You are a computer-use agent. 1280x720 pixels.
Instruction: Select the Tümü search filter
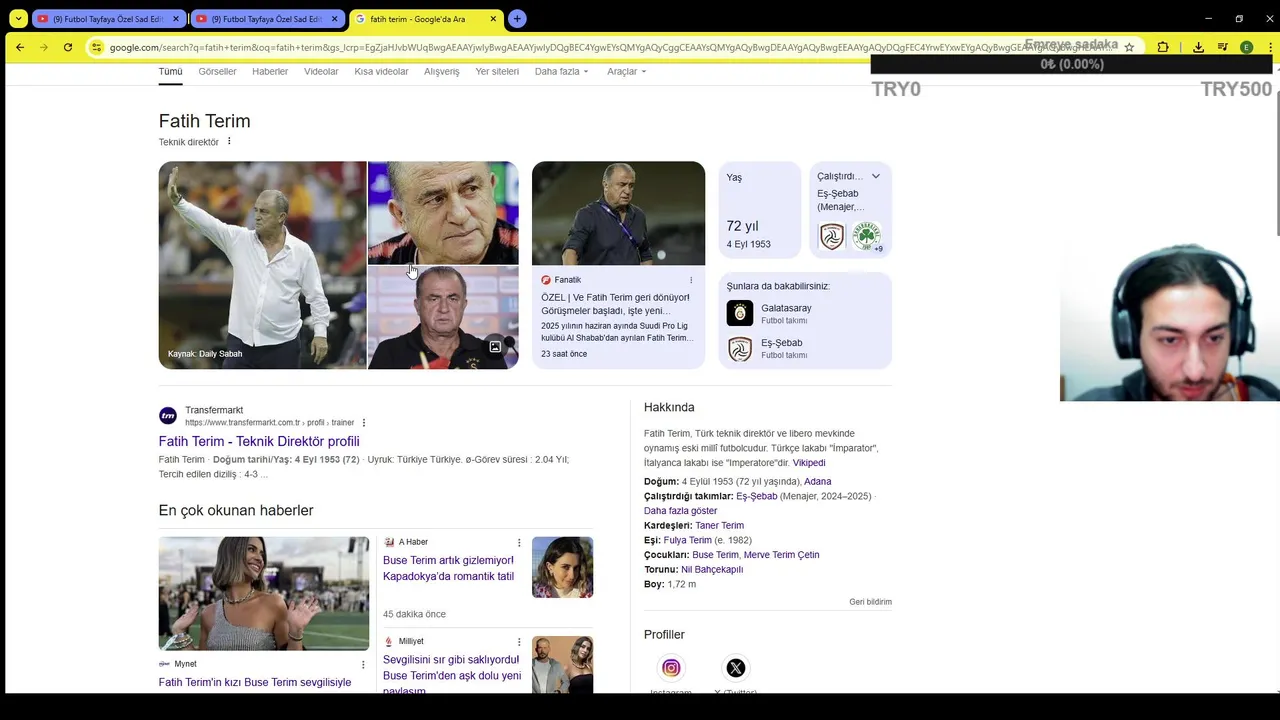point(170,72)
